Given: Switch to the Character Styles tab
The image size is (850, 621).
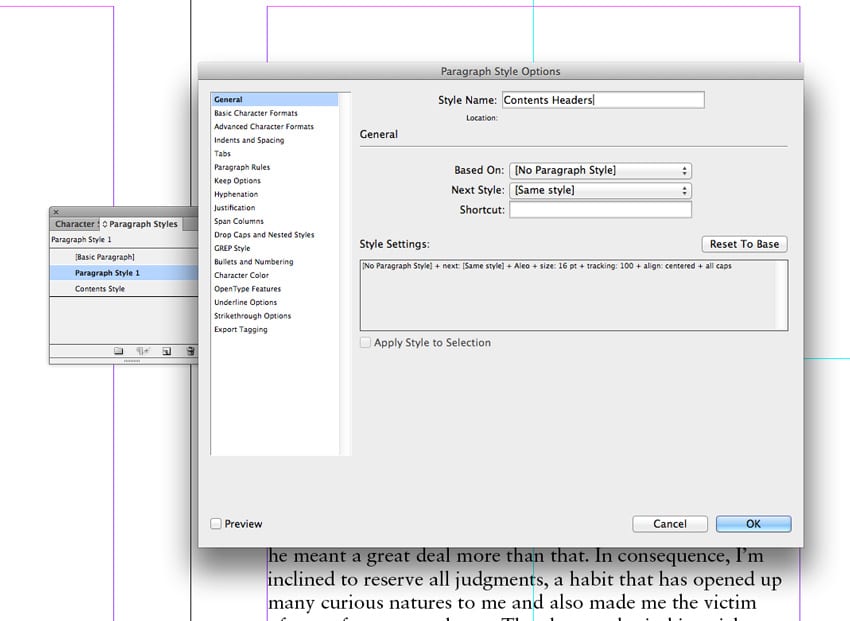Looking at the screenshot, I should [75, 224].
